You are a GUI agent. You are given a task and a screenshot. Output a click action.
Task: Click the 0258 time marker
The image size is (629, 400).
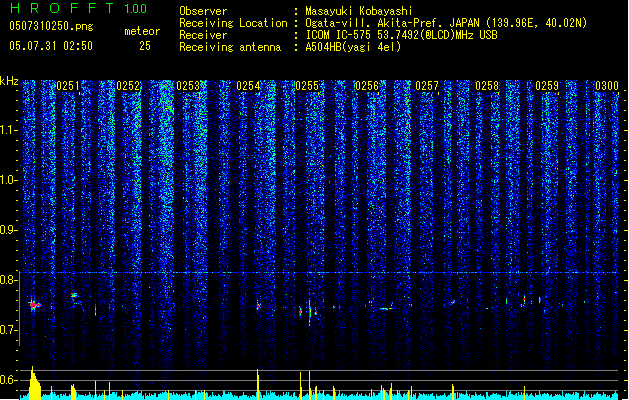click(x=487, y=86)
